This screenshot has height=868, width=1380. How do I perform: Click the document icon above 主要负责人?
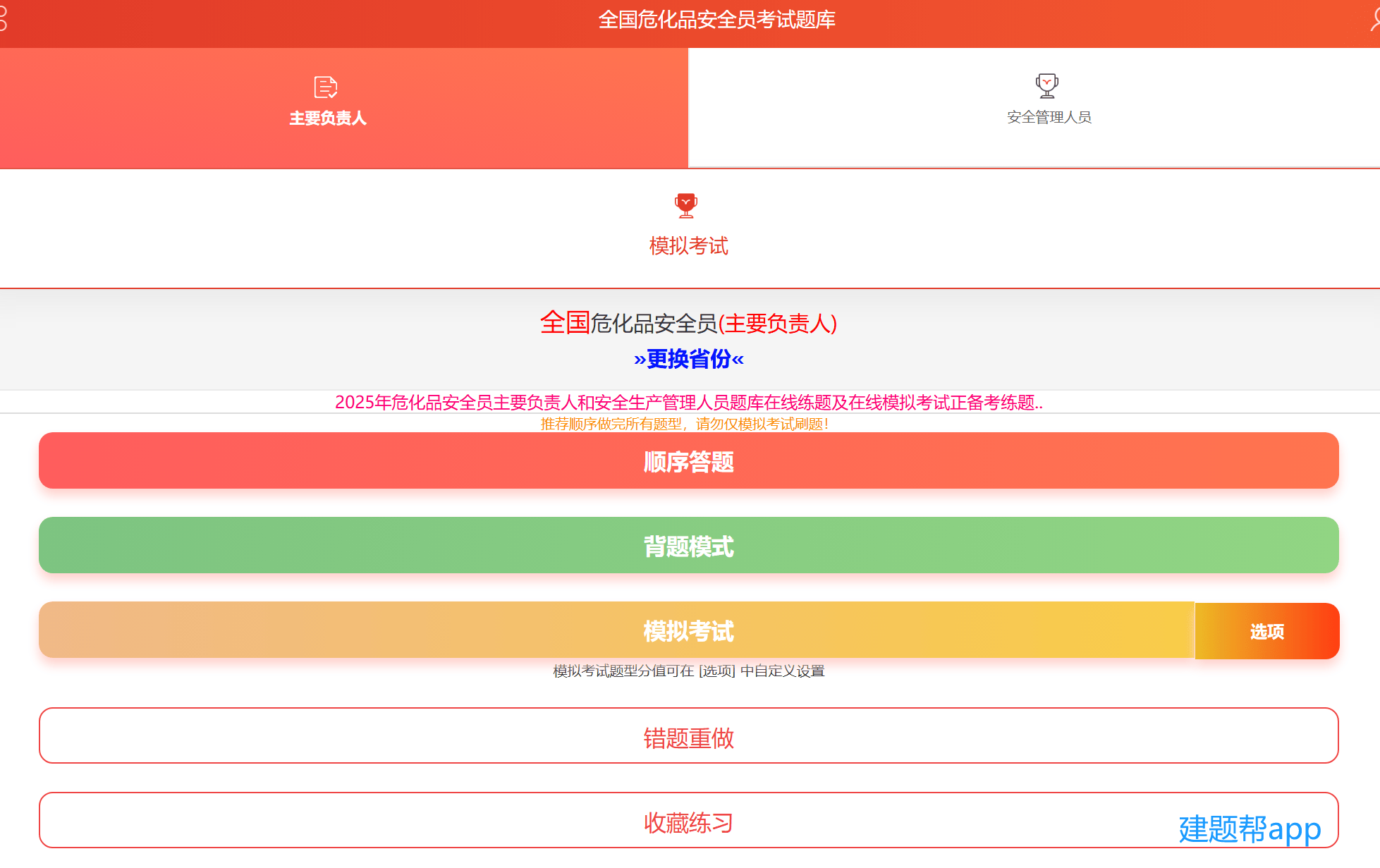pos(326,87)
